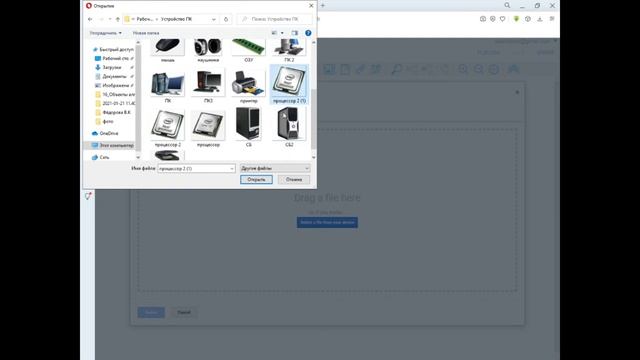Select Сеть in navigation pane

pos(101,157)
